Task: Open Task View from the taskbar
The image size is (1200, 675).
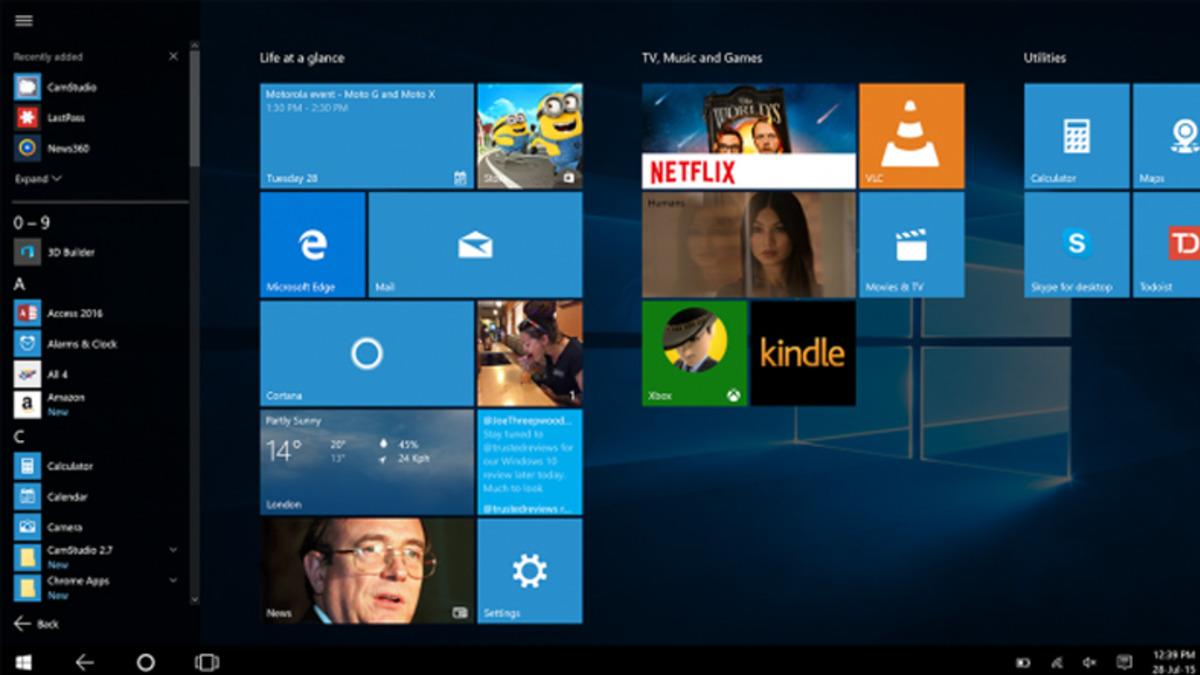Action: click(206, 662)
